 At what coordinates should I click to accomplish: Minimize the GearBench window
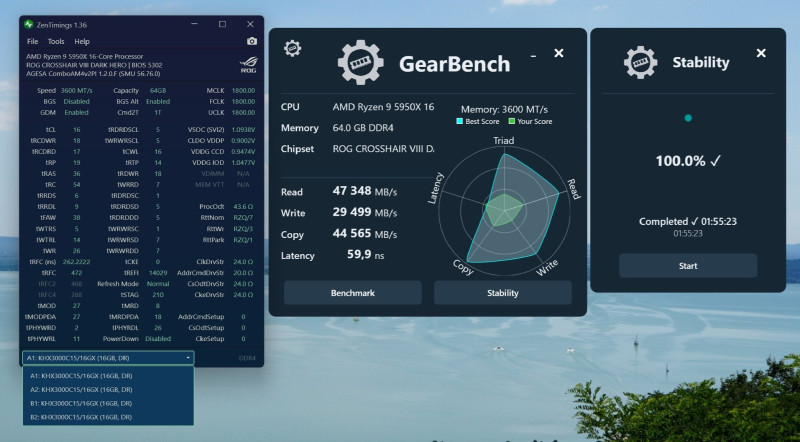tap(533, 56)
